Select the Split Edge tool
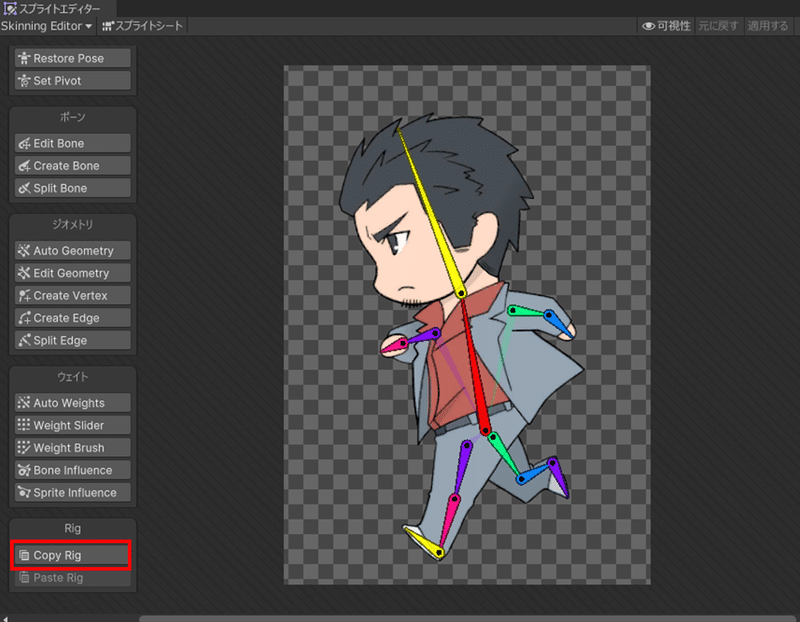 (72, 340)
